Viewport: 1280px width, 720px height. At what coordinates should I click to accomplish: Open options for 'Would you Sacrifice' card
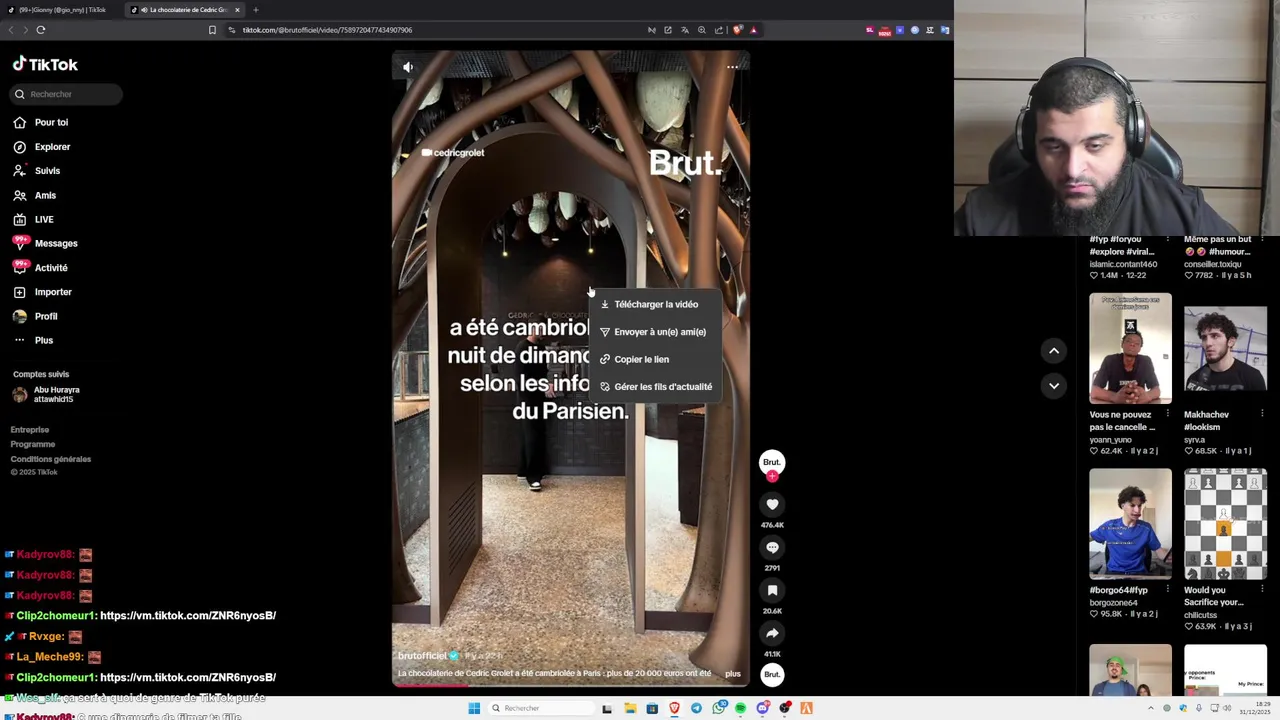[1262, 590]
